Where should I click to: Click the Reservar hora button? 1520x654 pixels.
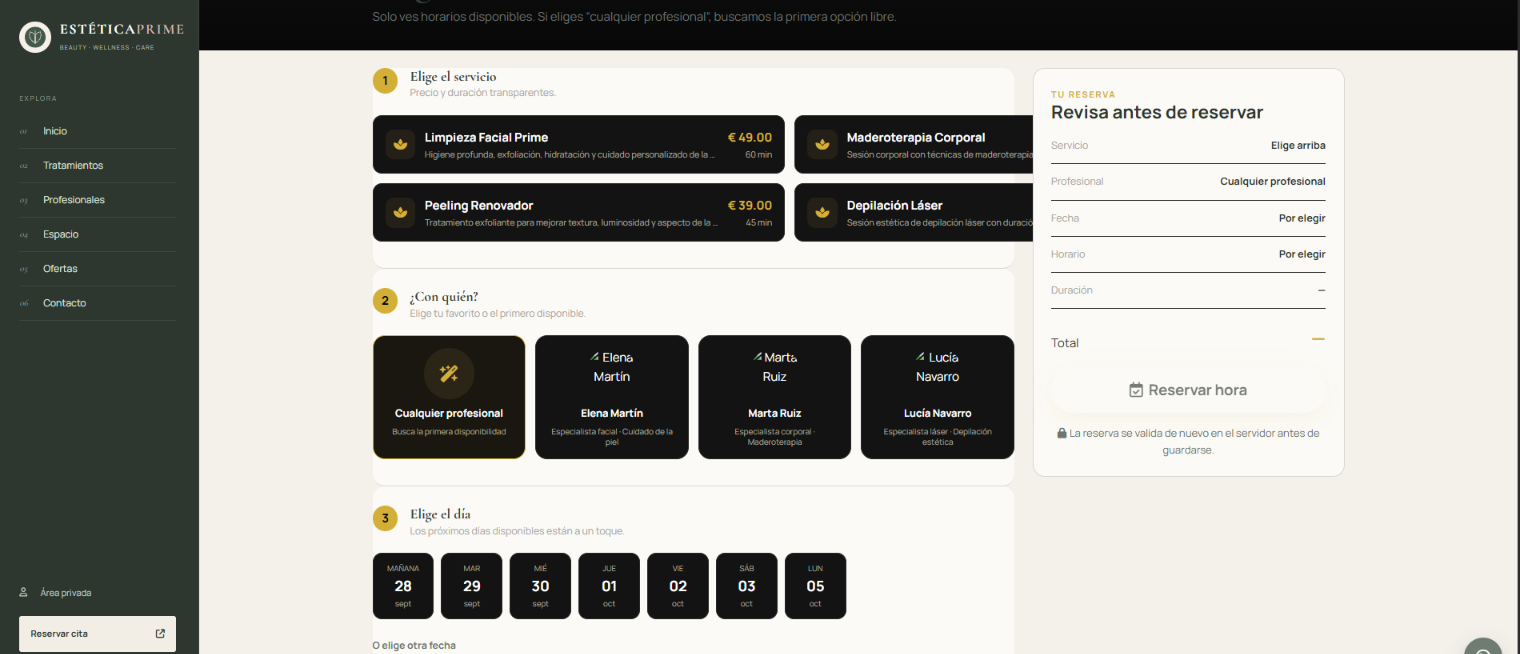pos(1188,390)
